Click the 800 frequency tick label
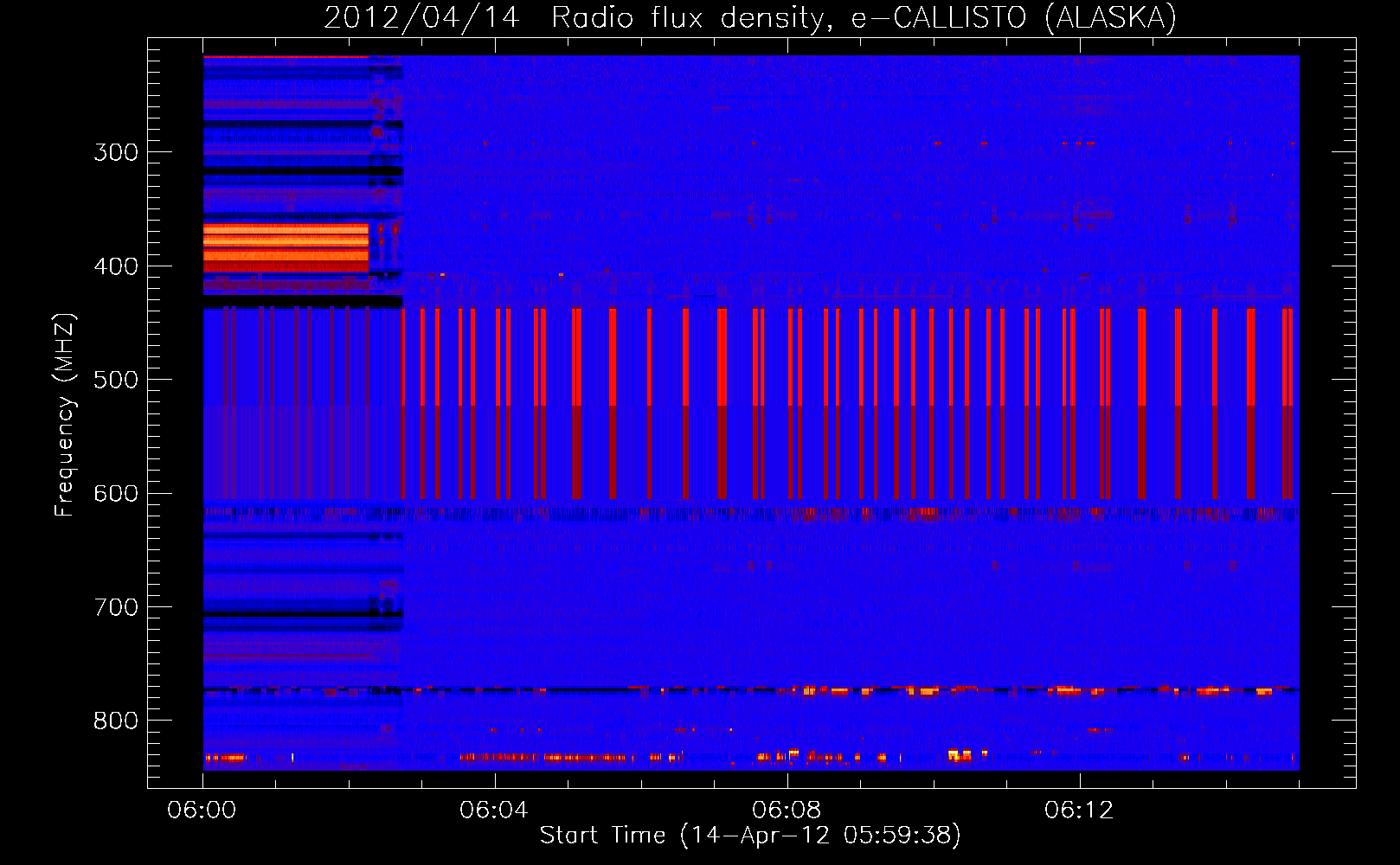 (116, 721)
